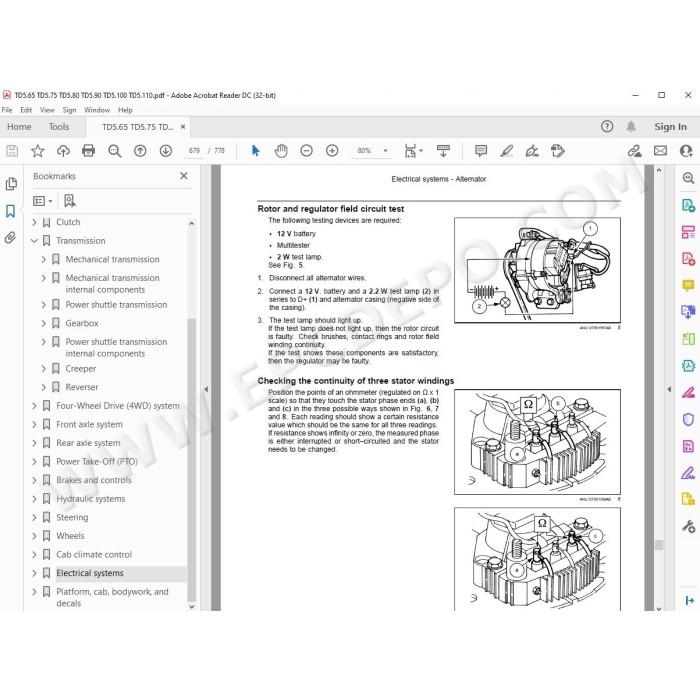This screenshot has width=700, height=700.
Task: Expand the Hydraulic systems bookmark
Action: click(x=34, y=499)
